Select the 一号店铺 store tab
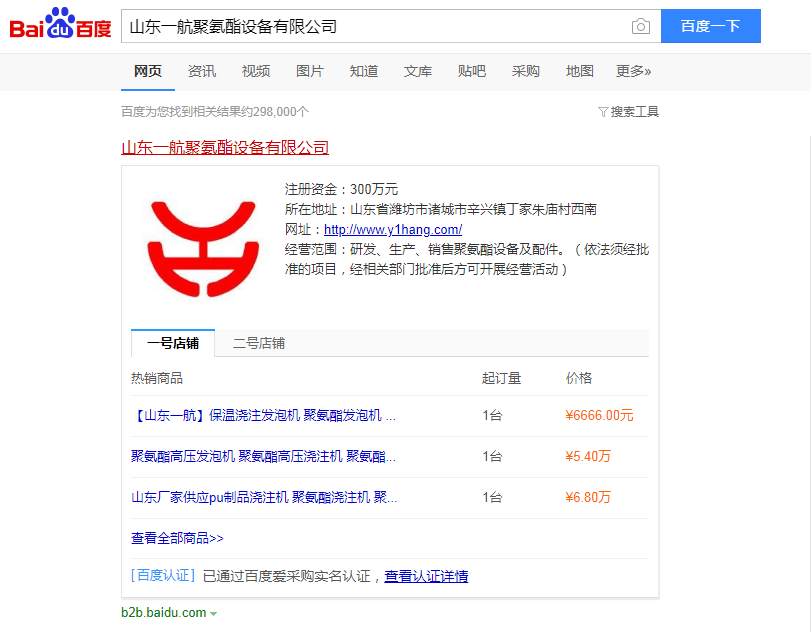Viewport: 811px width, 632px height. pos(173,343)
